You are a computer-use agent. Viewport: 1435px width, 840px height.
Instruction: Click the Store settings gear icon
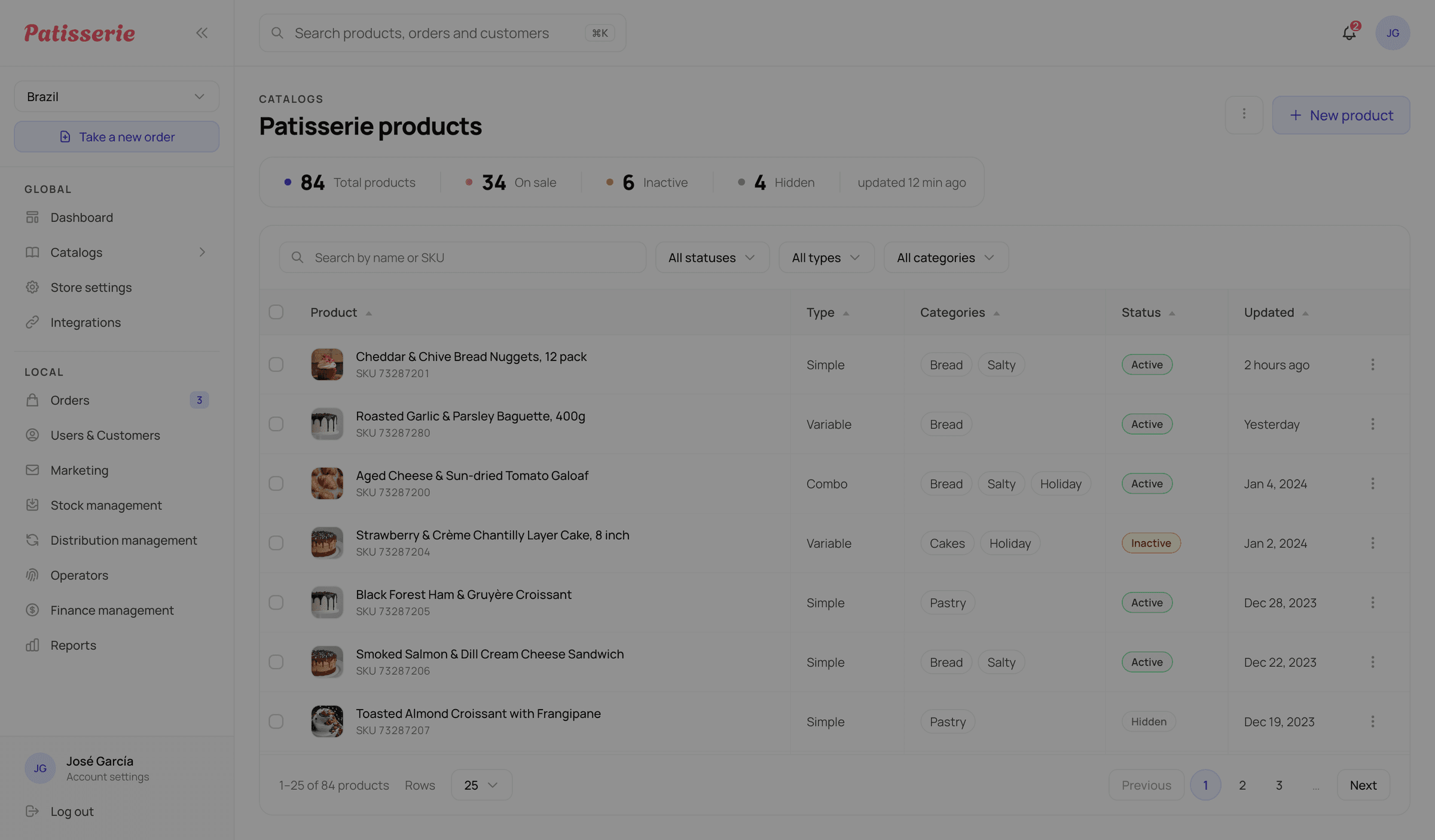coord(32,288)
